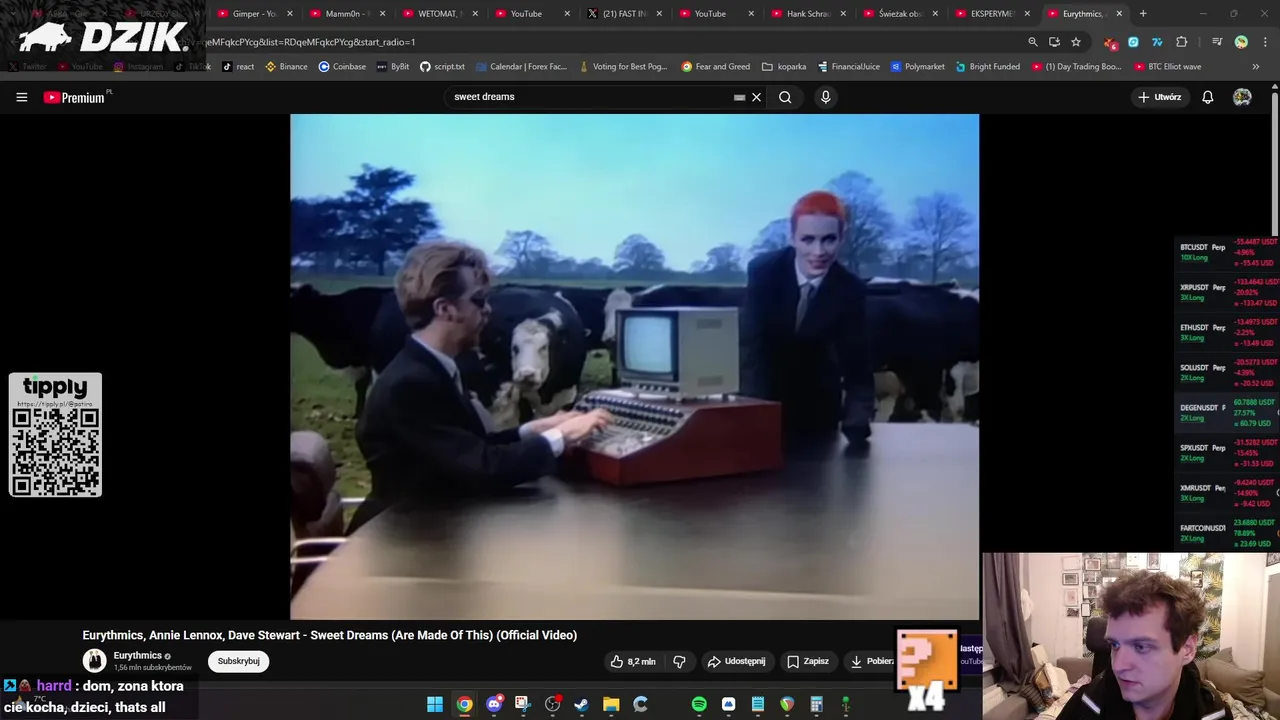
Task: Open Steam from the taskbar
Action: [581, 704]
